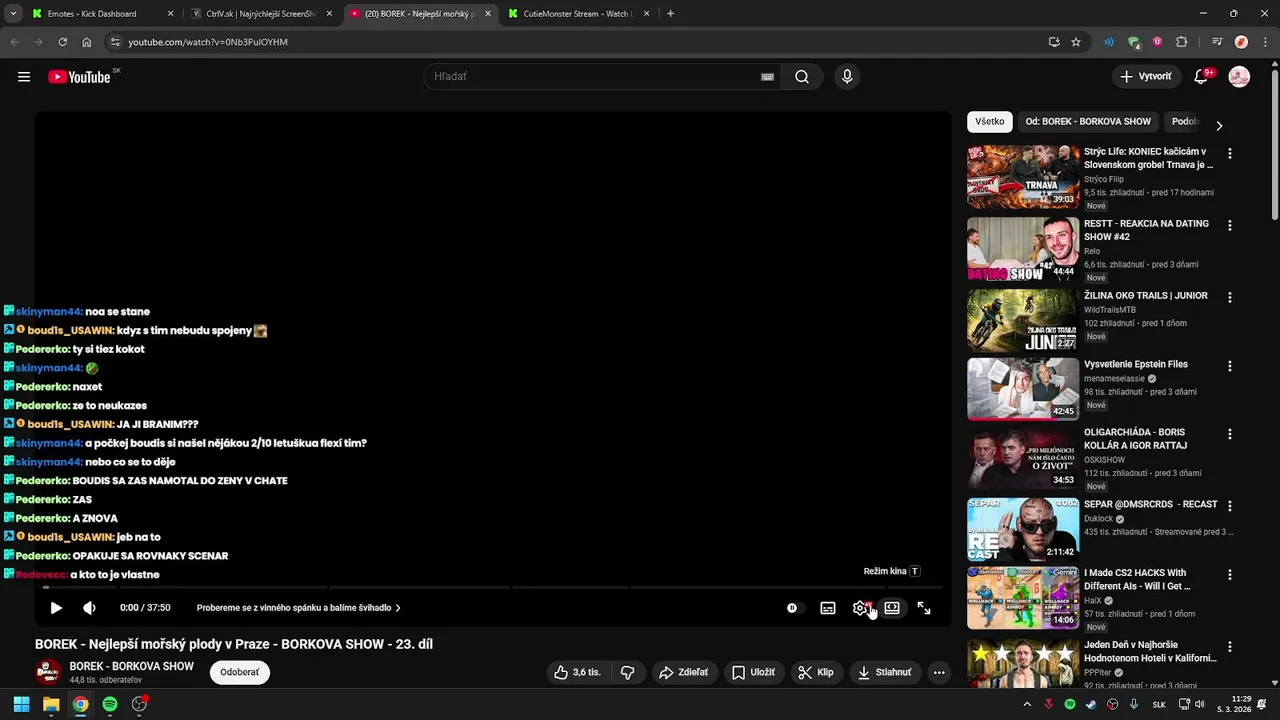
Task: Open options for ŽILINA OKO TRAILS video
Action: click(1230, 298)
